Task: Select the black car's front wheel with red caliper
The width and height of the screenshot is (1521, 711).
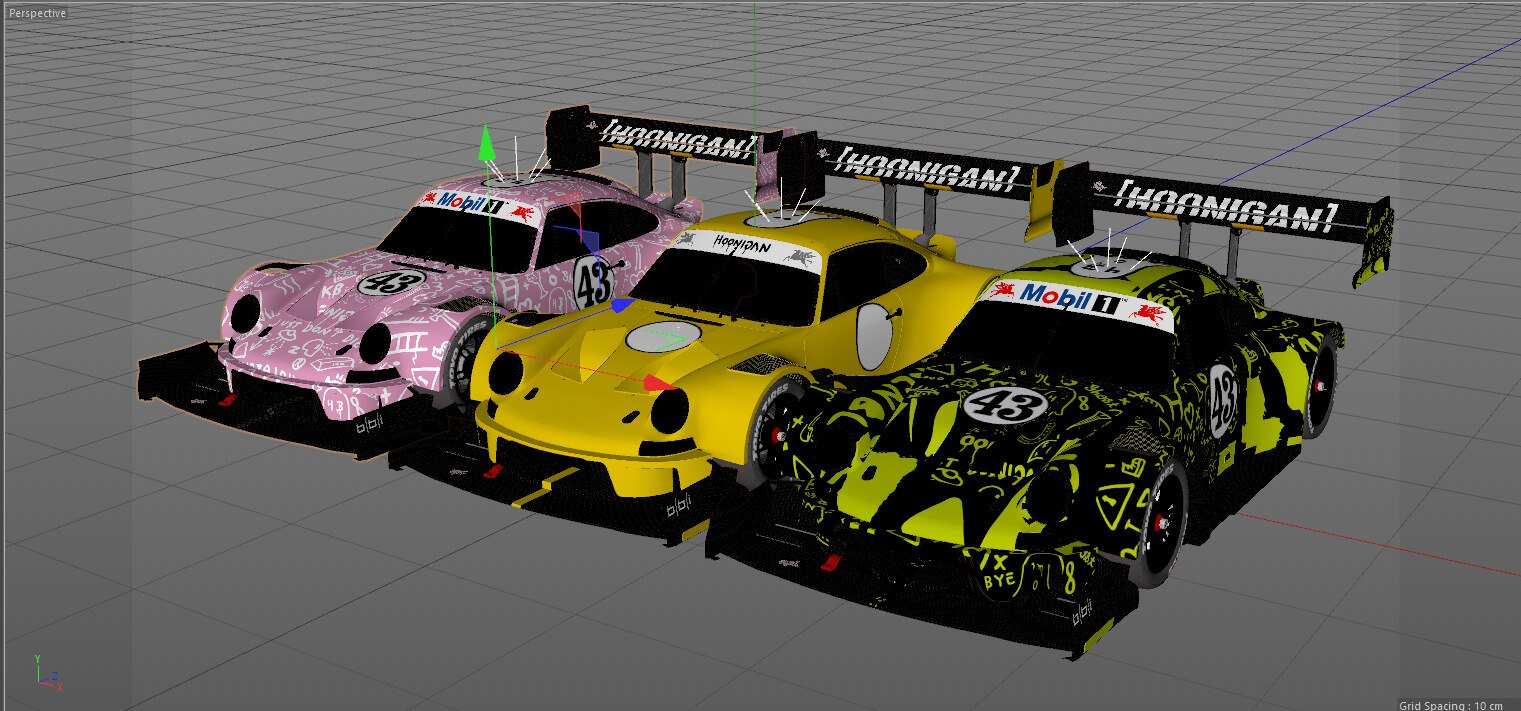Action: (x=1158, y=519)
